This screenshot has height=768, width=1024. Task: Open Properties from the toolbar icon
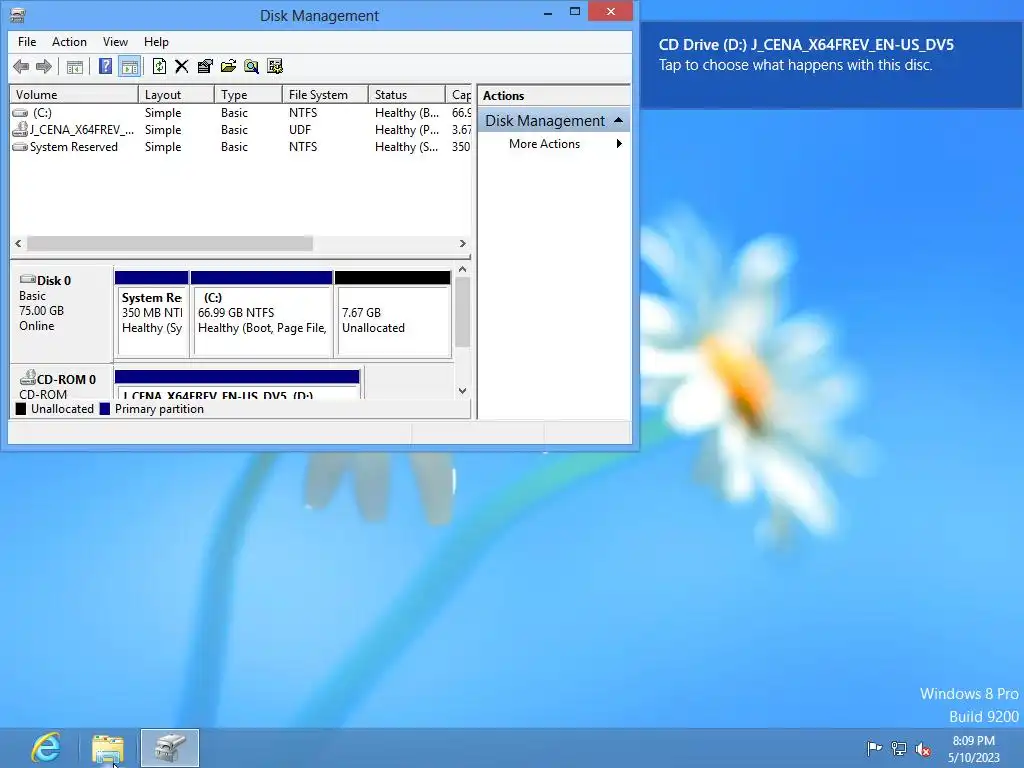[205, 66]
